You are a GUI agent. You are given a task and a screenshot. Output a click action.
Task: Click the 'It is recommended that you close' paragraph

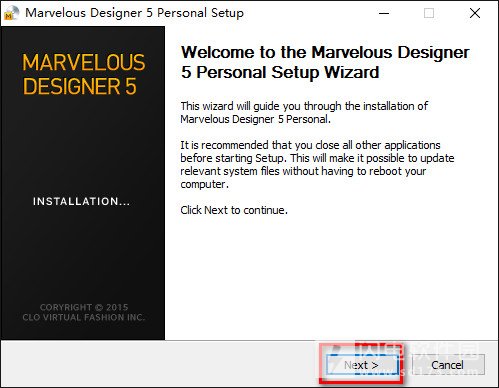317,165
